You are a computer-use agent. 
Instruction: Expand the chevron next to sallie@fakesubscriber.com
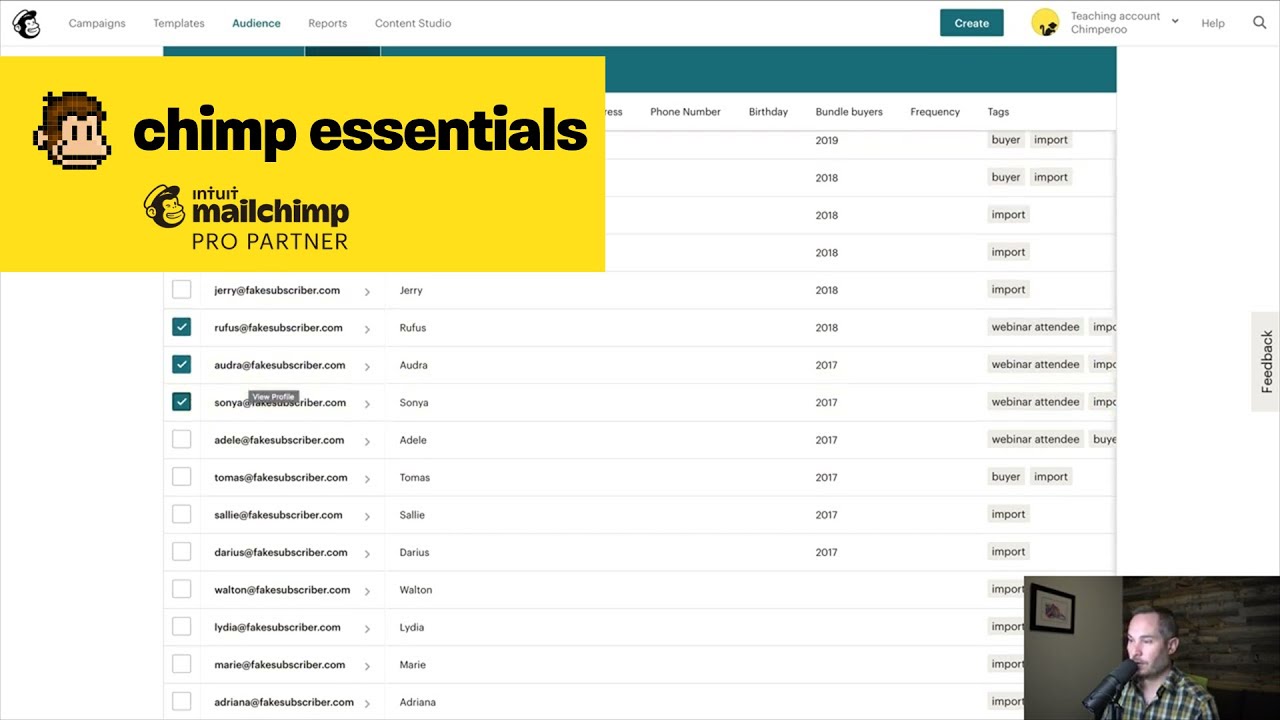(367, 516)
